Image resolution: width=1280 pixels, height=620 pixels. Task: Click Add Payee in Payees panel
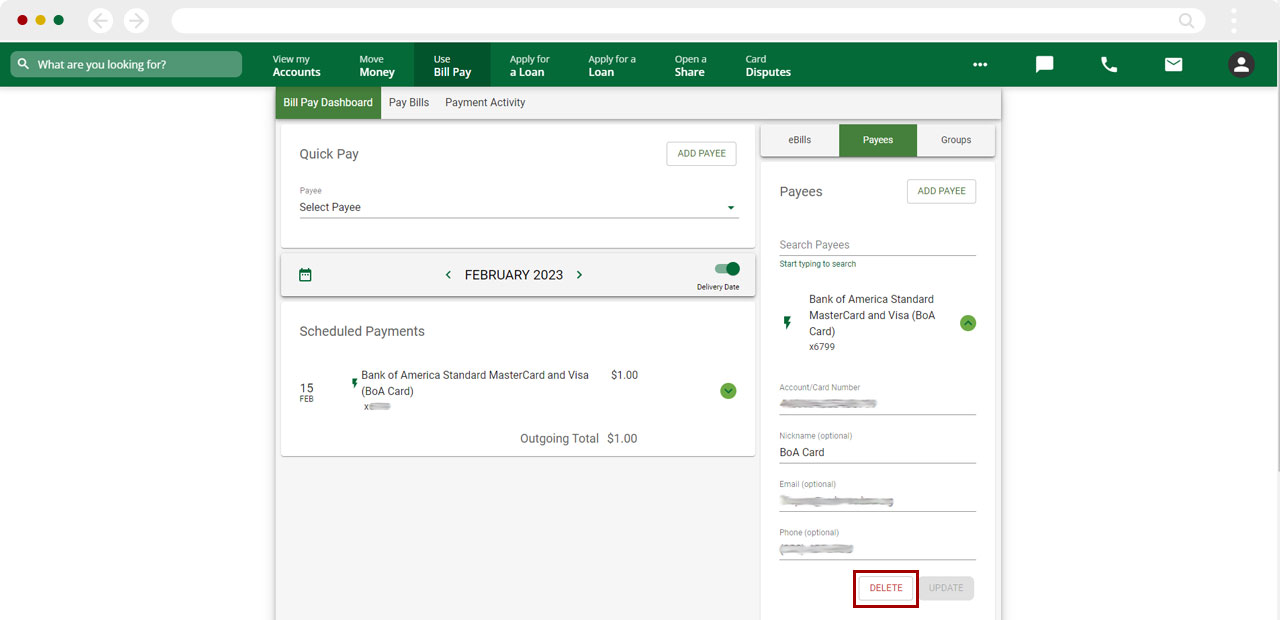(942, 191)
